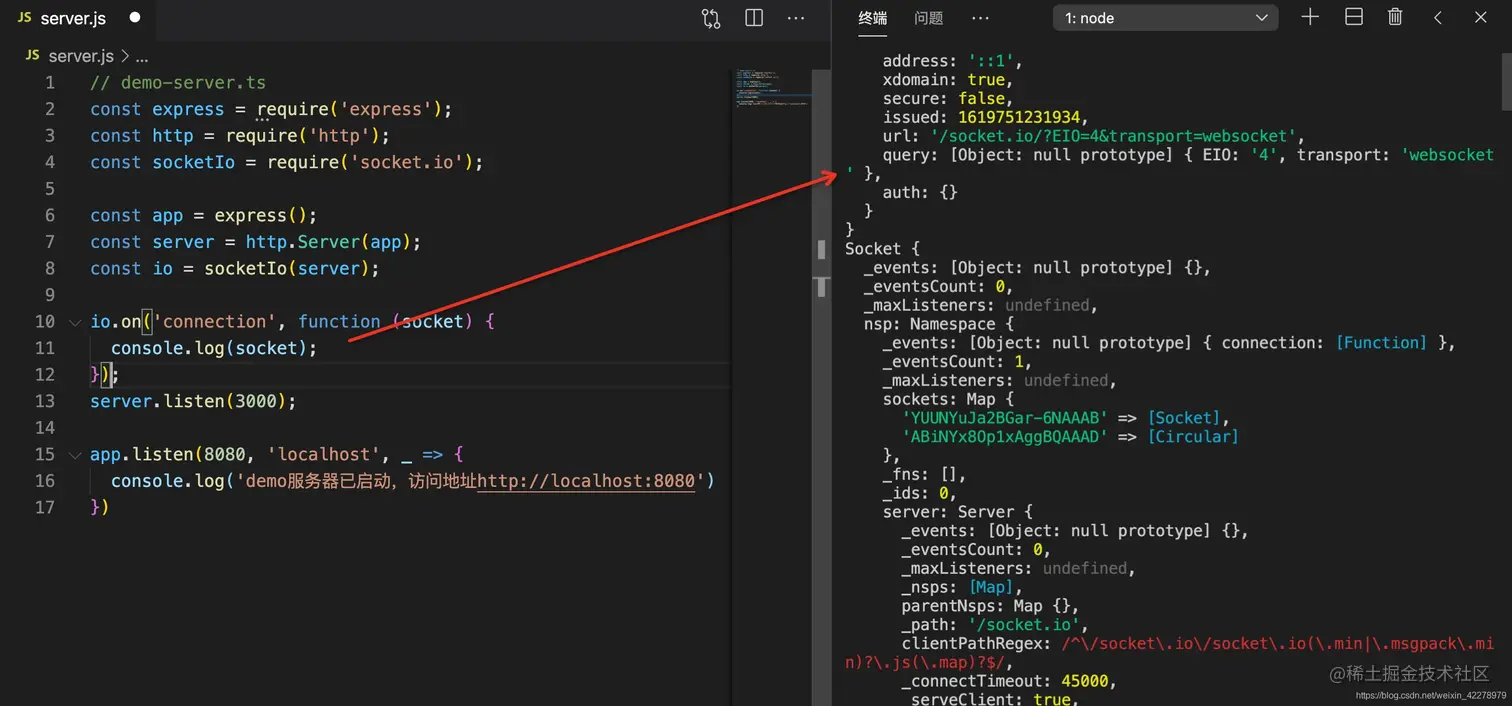The width and height of the screenshot is (1512, 706).
Task: Open the editor more actions menu
Action: [x=796, y=18]
